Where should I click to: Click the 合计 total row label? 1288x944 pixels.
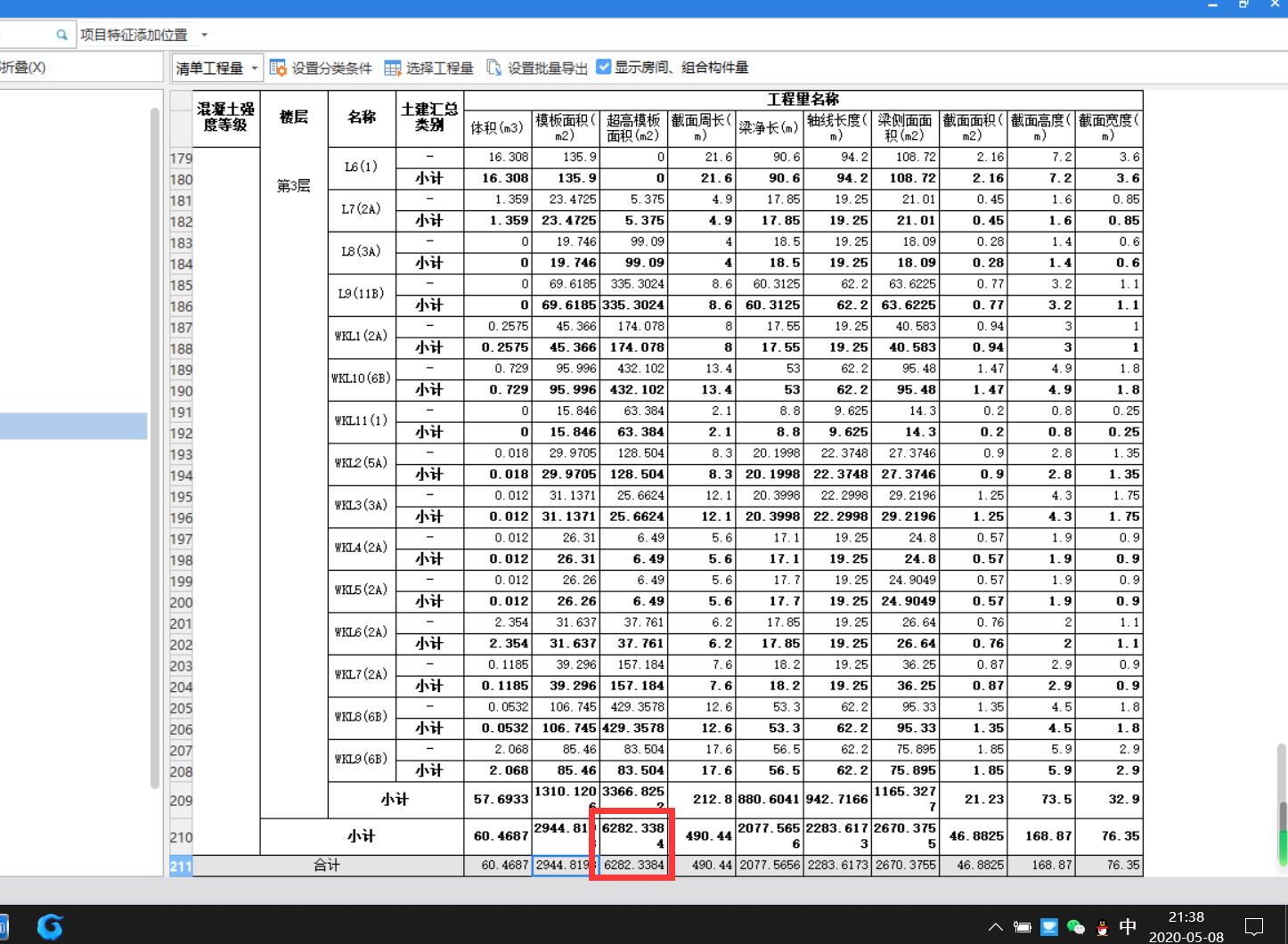(328, 866)
